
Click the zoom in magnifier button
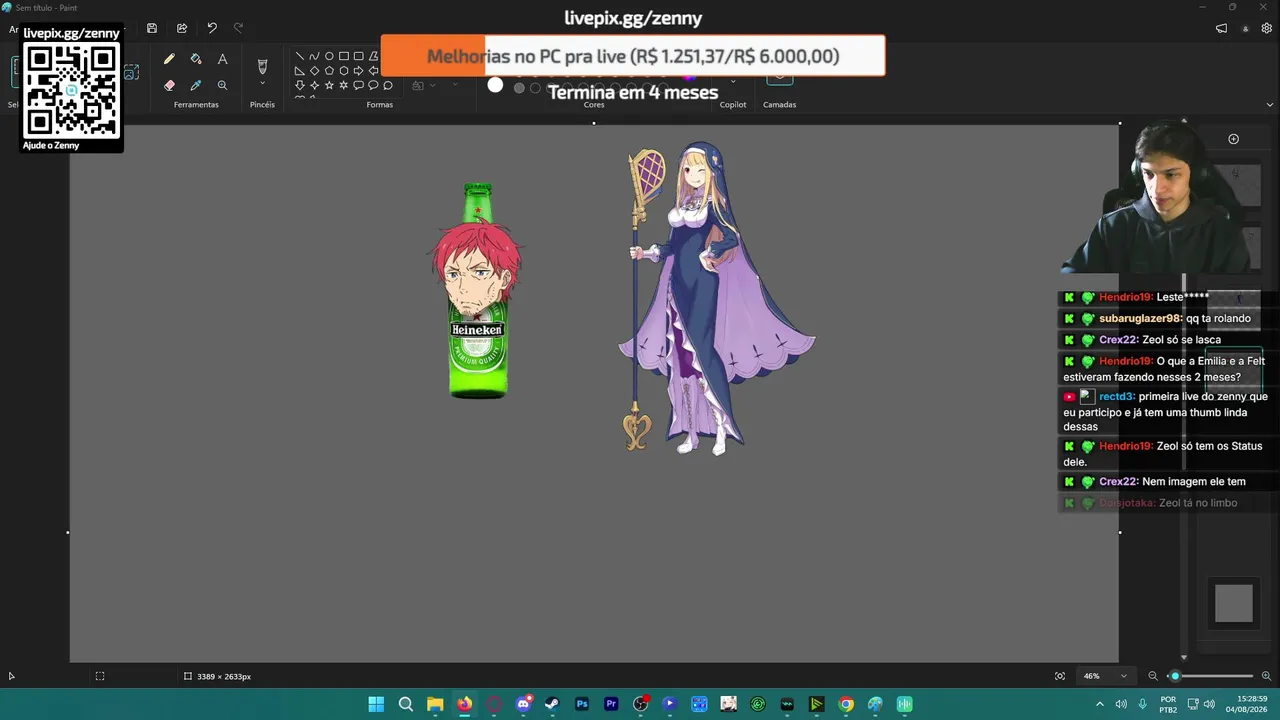click(x=1266, y=676)
